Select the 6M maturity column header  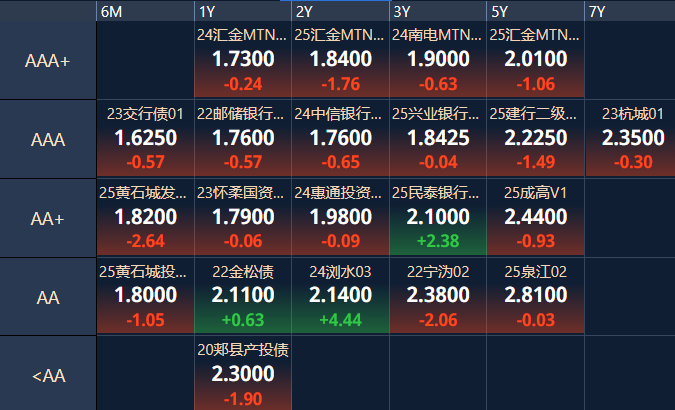click(145, 11)
